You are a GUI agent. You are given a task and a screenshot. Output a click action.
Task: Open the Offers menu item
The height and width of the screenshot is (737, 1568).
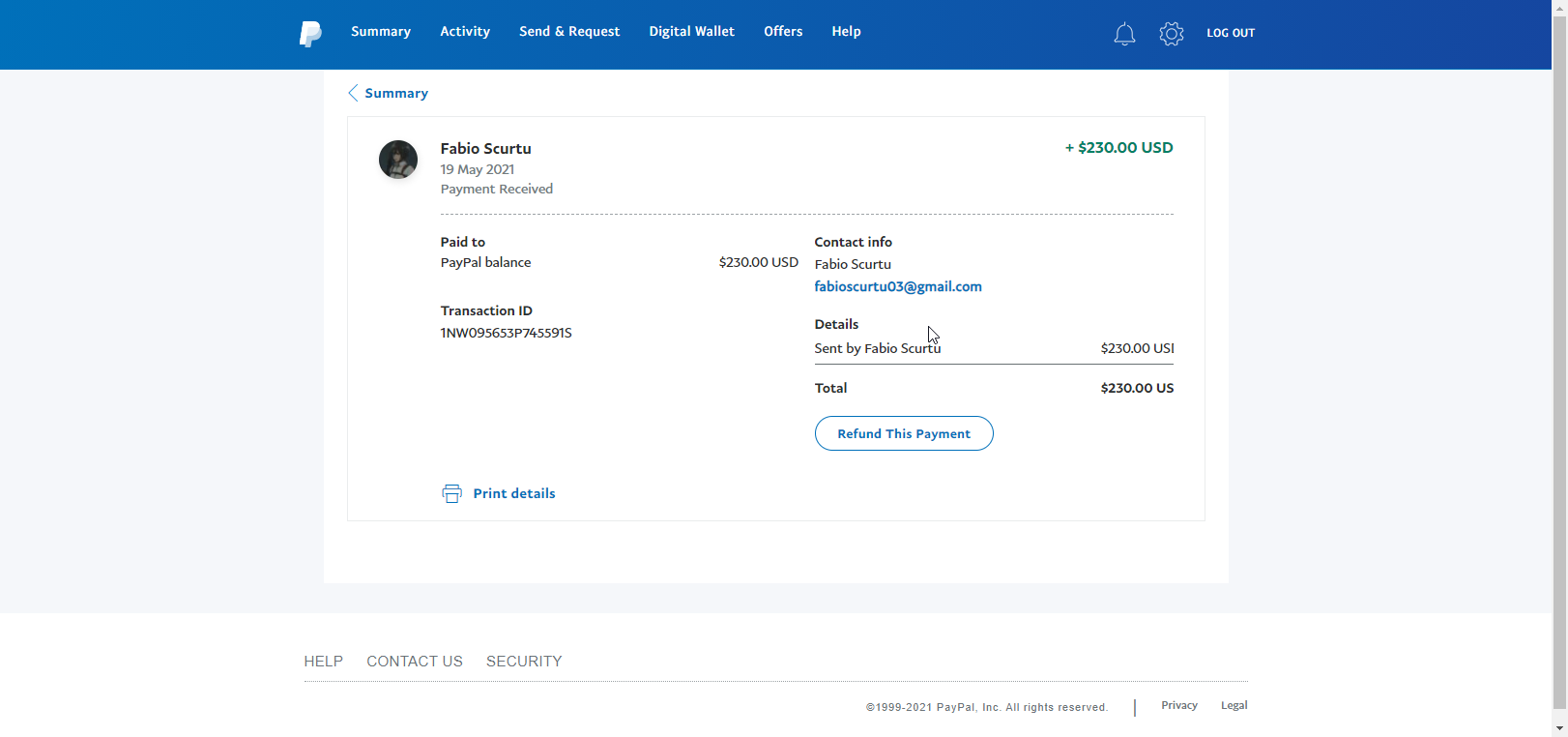point(783,32)
